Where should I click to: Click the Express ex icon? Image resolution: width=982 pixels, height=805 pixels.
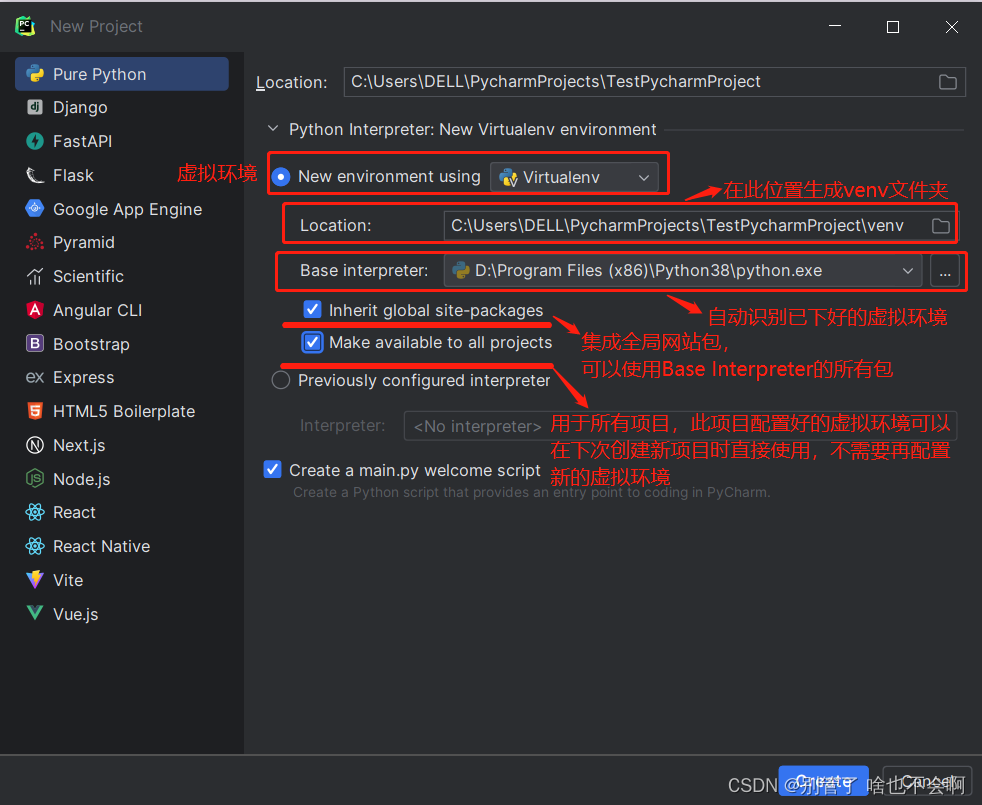(35, 378)
